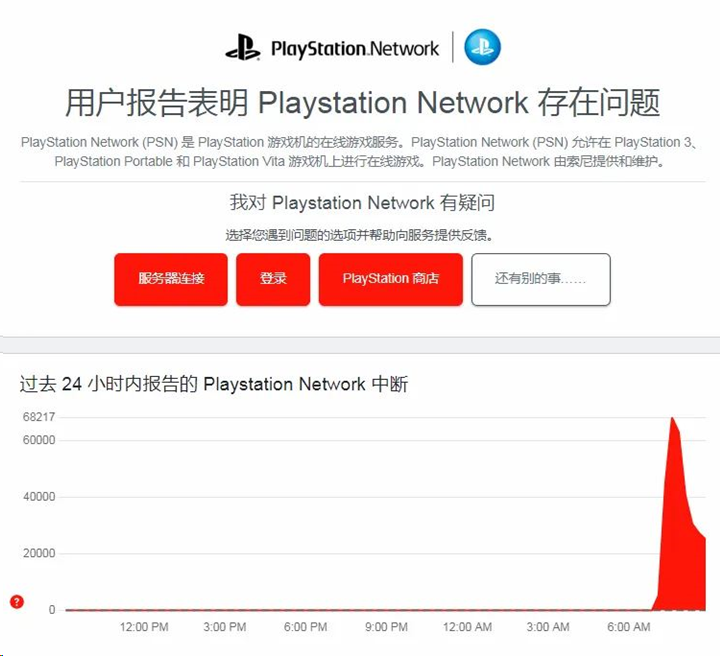Viewport: 720px width, 656px height.
Task: Click the 选择您遇到问题的选项 instruction text
Action: [x=360, y=235]
